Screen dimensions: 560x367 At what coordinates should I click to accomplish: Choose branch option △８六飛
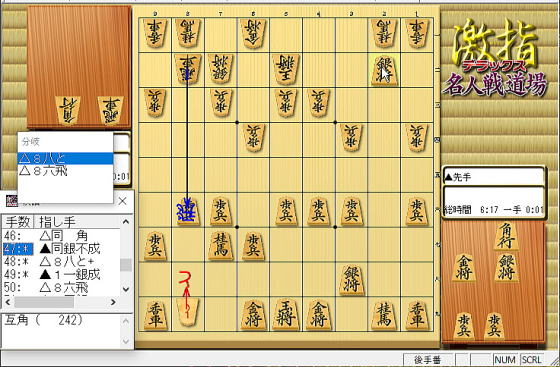pyautogui.click(x=65, y=171)
